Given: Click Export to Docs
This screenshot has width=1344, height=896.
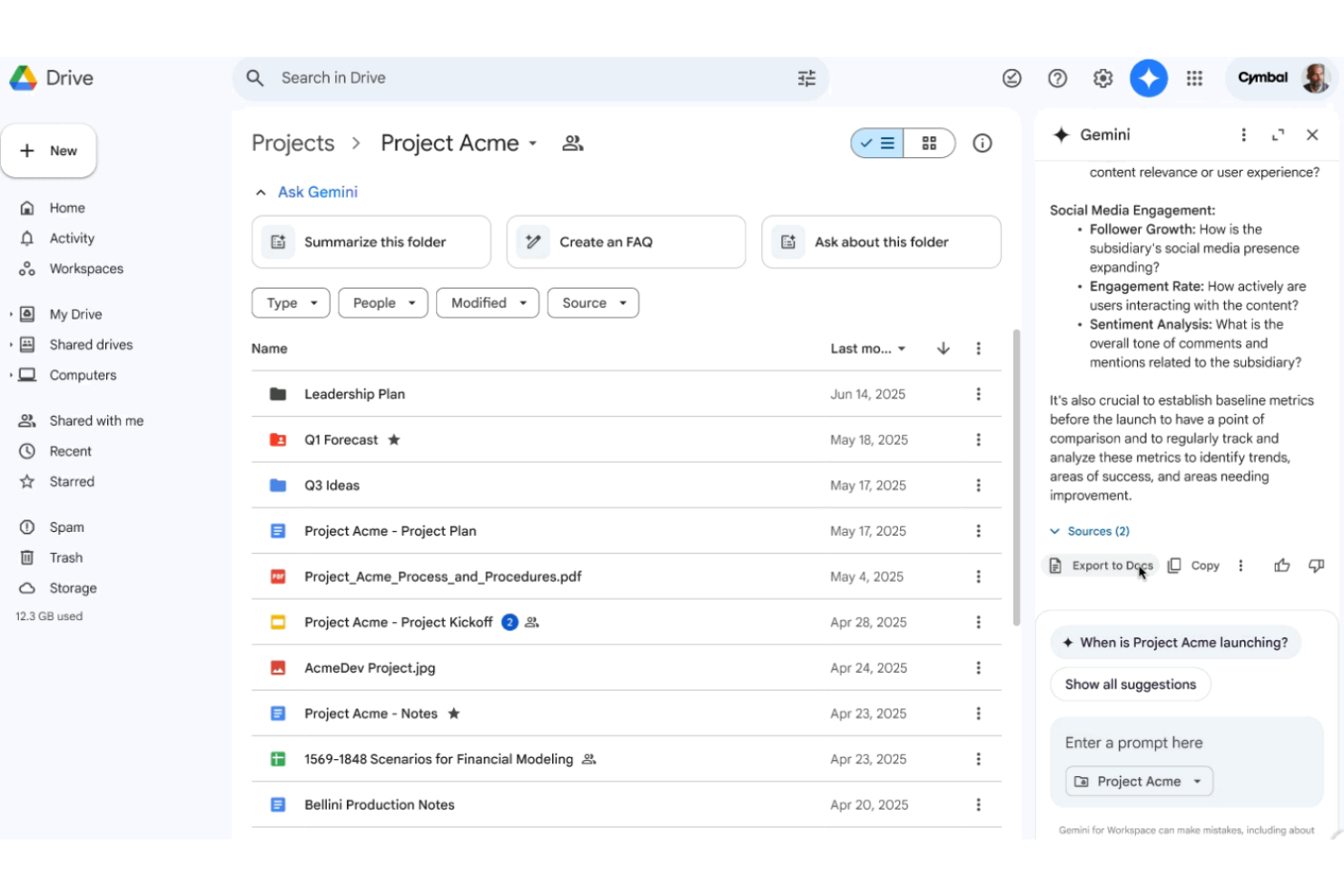Looking at the screenshot, I should 1101,565.
